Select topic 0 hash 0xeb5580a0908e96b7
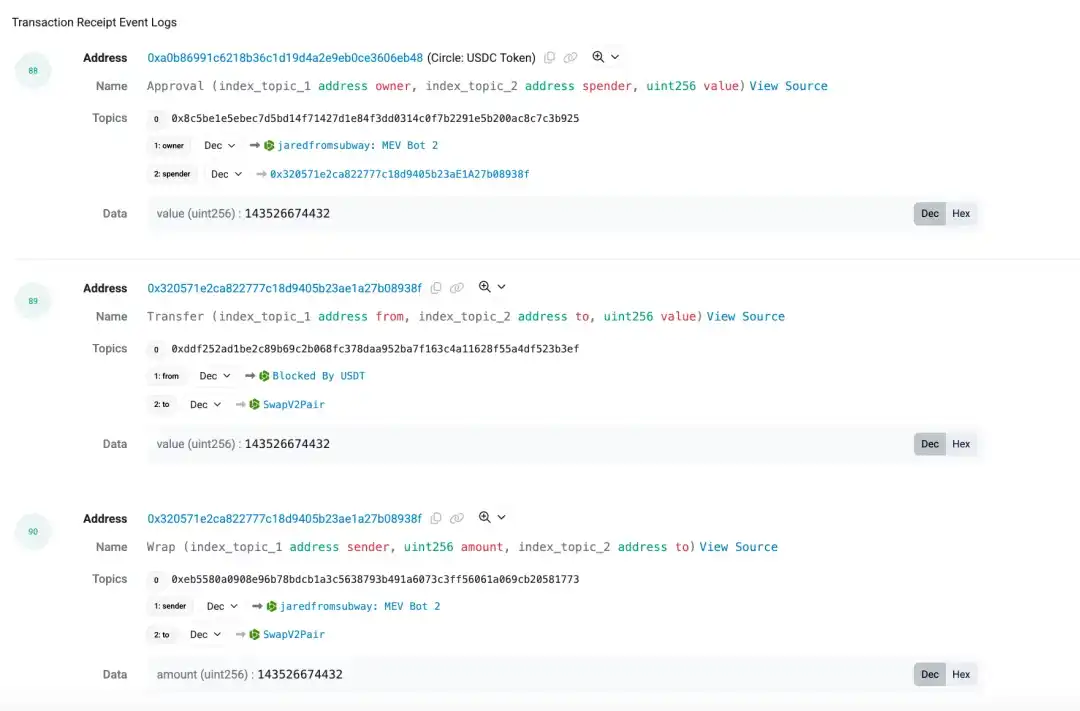Screen dimensions: 1080x711 (x=375, y=579)
